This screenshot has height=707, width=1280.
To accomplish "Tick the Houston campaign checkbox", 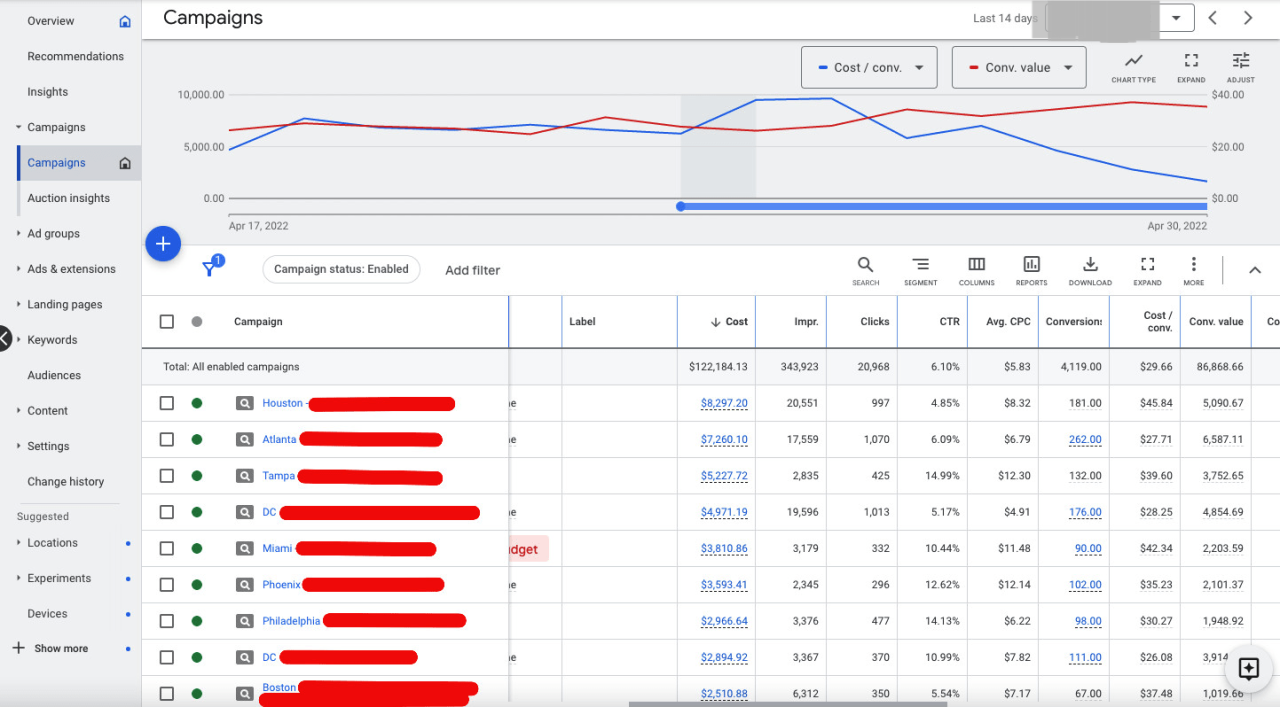I will (167, 403).
